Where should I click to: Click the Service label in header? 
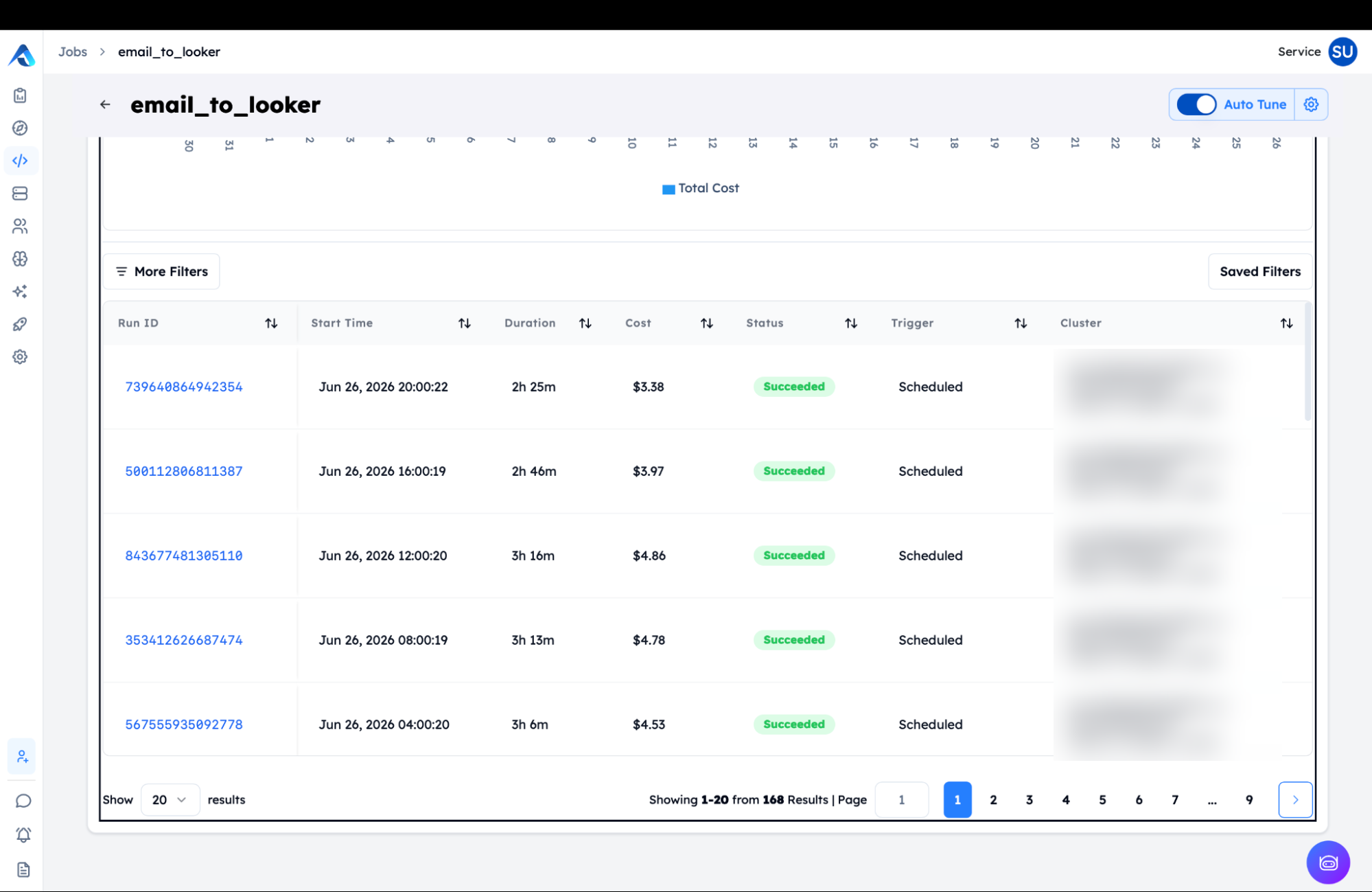coord(1299,52)
